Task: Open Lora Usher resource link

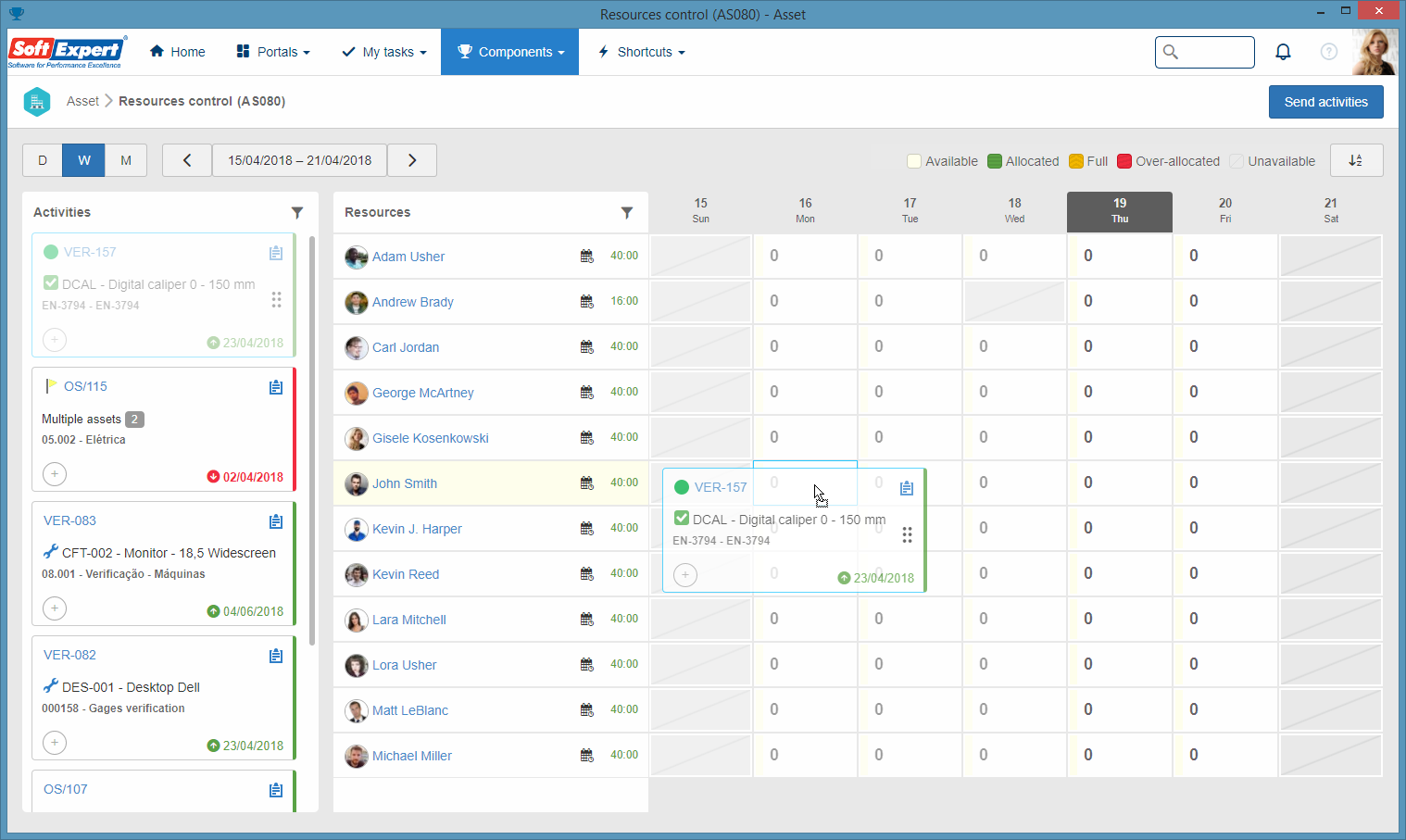Action: pyautogui.click(x=405, y=665)
